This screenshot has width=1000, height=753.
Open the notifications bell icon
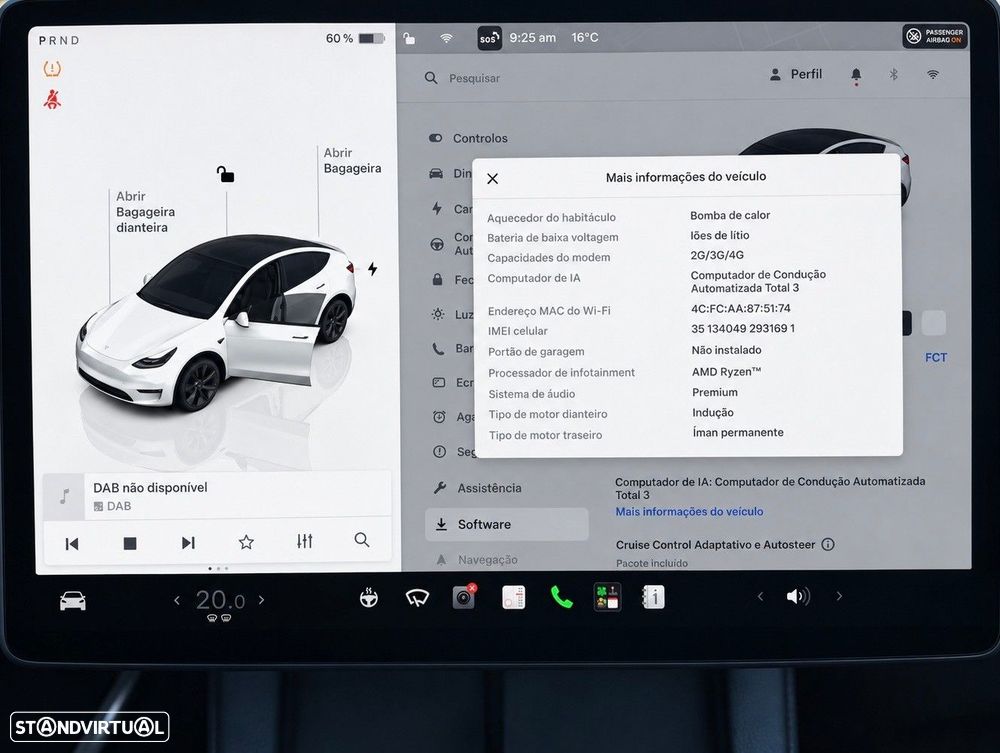click(856, 75)
